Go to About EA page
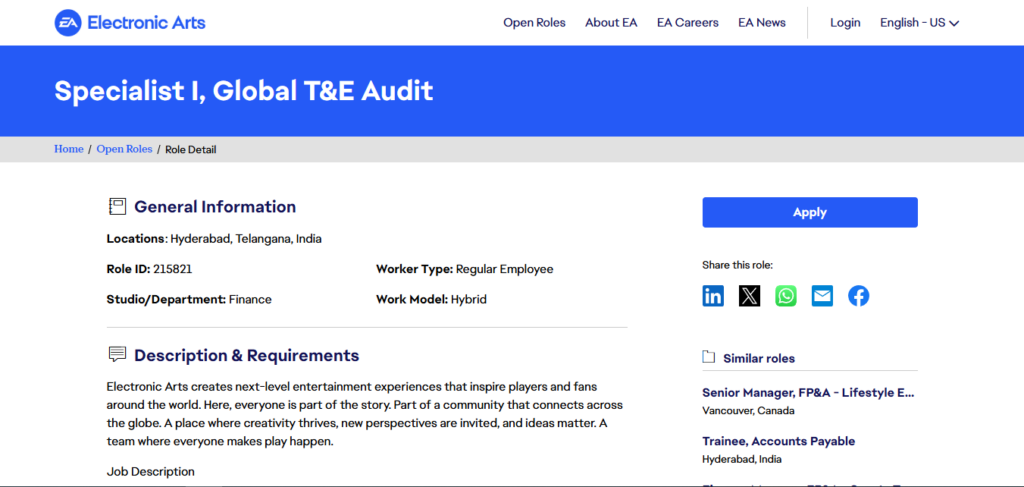Viewport: 1024px width, 487px height. [611, 23]
